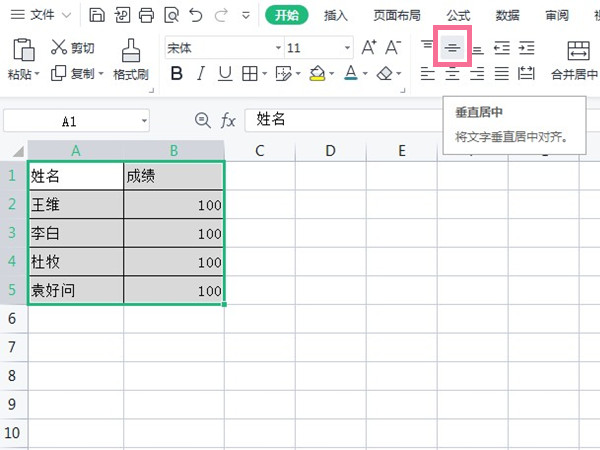Click the Save icon in the quick toolbar
The image size is (600, 450).
click(x=97, y=16)
